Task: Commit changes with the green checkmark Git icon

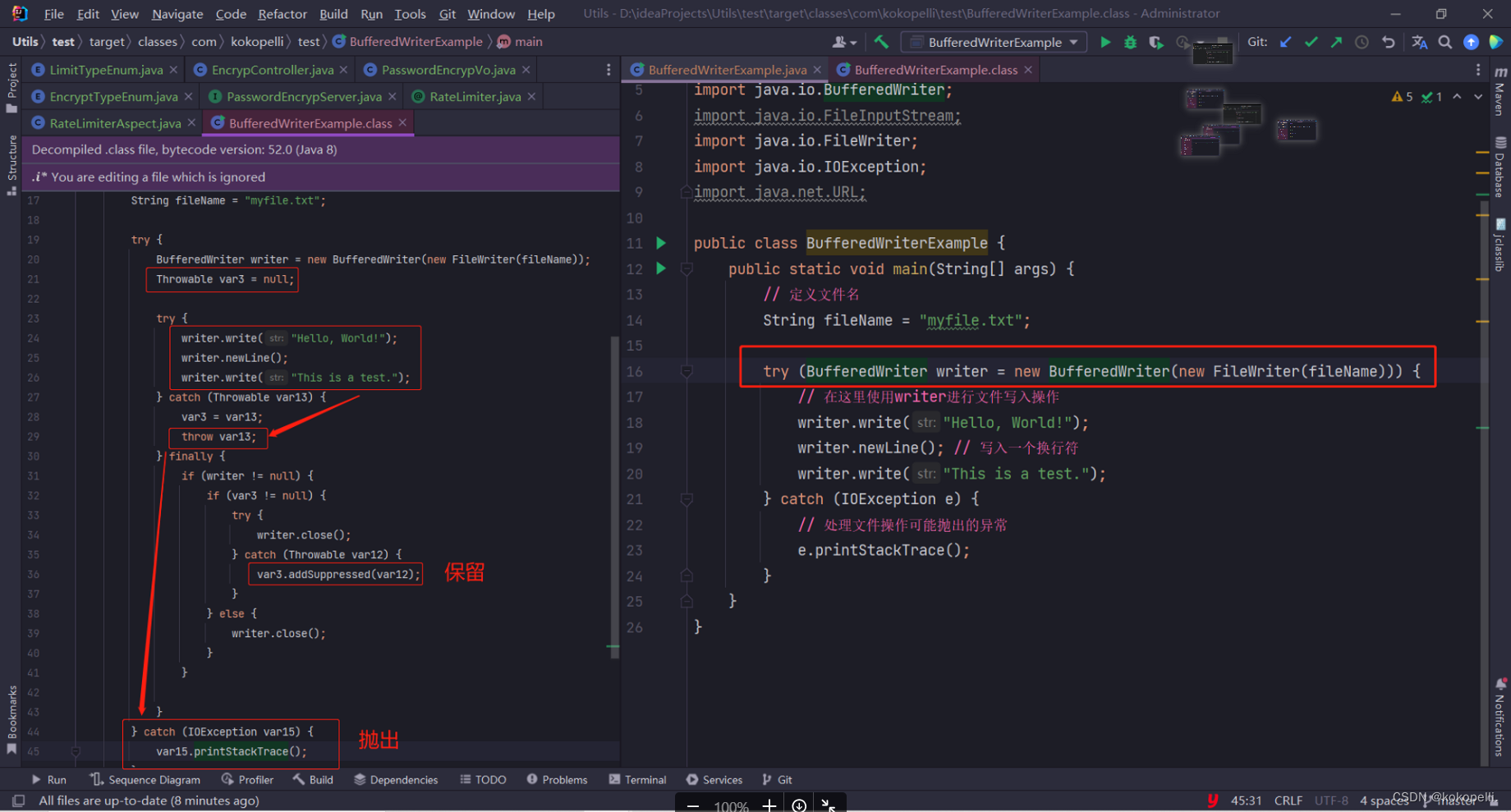Action: pyautogui.click(x=1311, y=41)
